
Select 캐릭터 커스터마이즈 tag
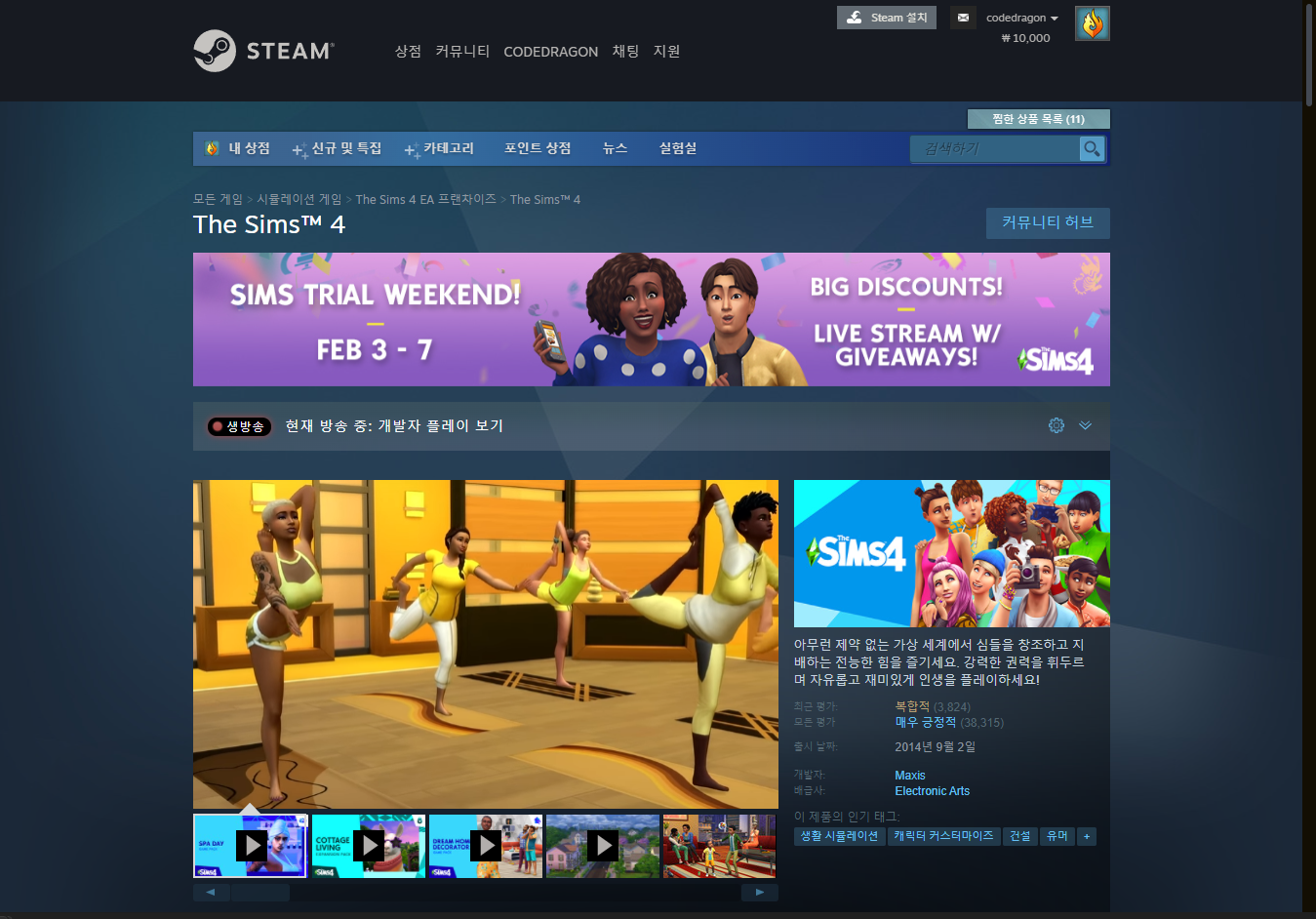tap(943, 836)
